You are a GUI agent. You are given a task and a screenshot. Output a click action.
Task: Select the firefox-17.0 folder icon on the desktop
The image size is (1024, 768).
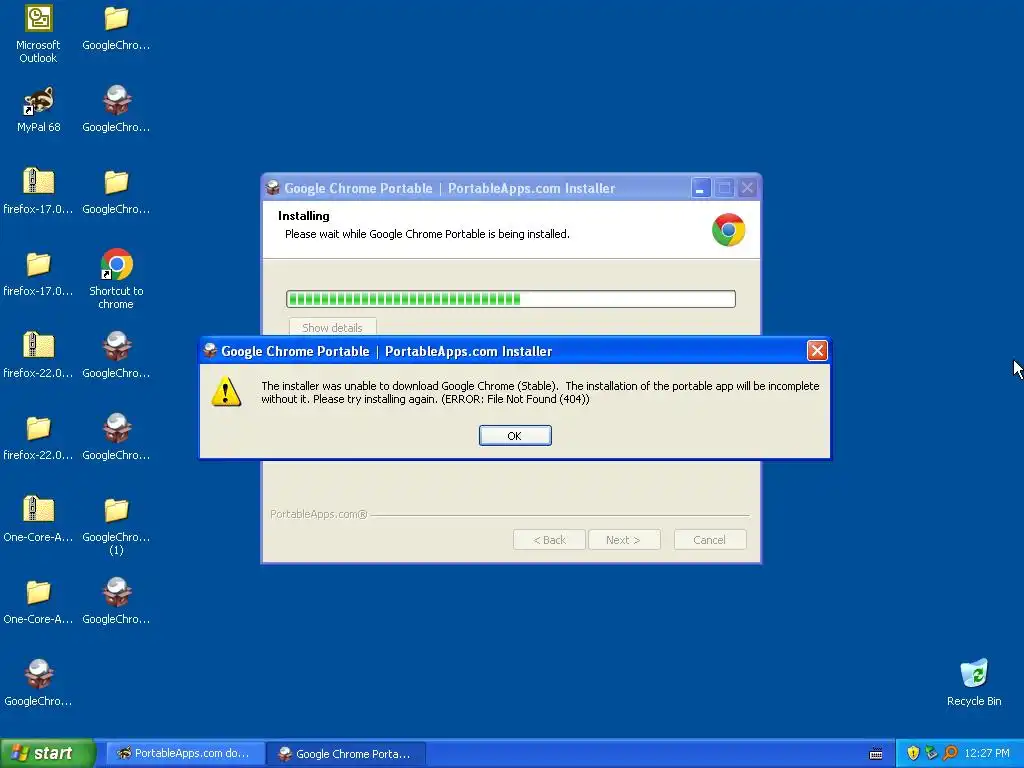[x=38, y=274]
